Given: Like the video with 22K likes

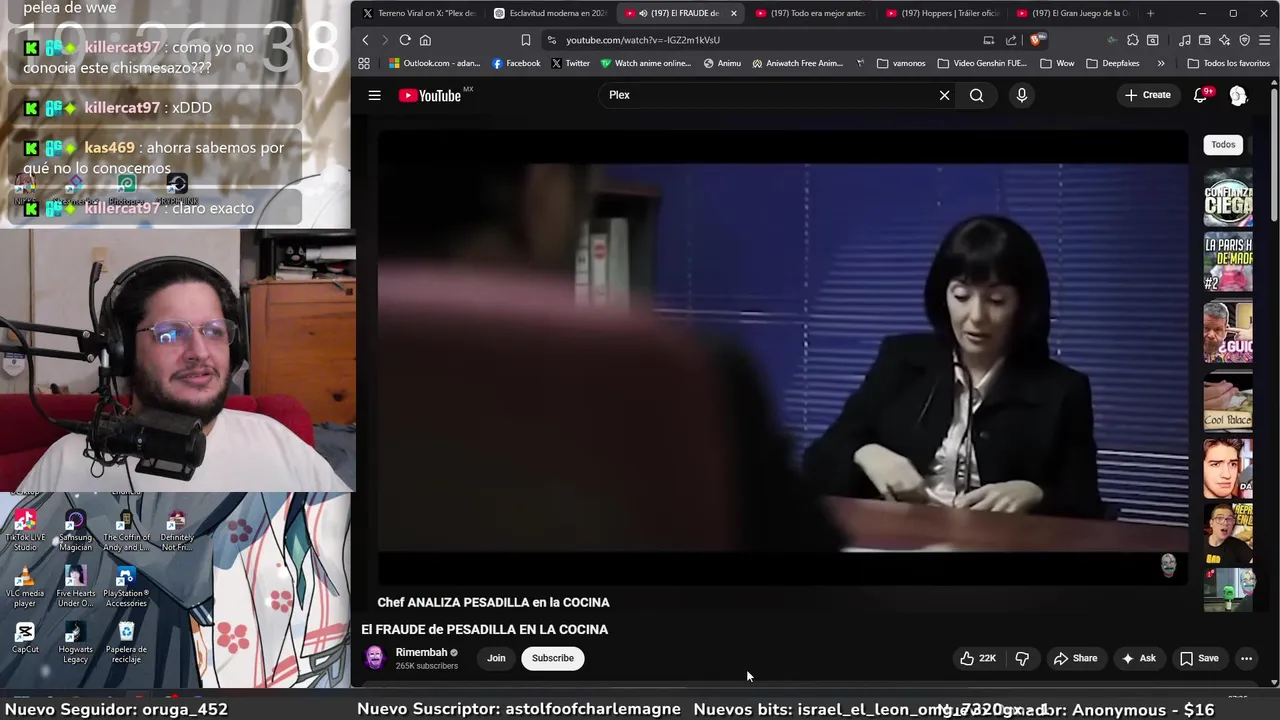Looking at the screenshot, I should click(978, 658).
